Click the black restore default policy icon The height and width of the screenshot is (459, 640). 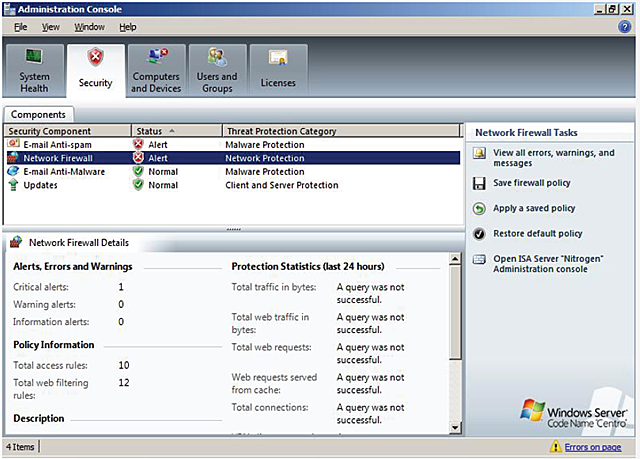(479, 234)
